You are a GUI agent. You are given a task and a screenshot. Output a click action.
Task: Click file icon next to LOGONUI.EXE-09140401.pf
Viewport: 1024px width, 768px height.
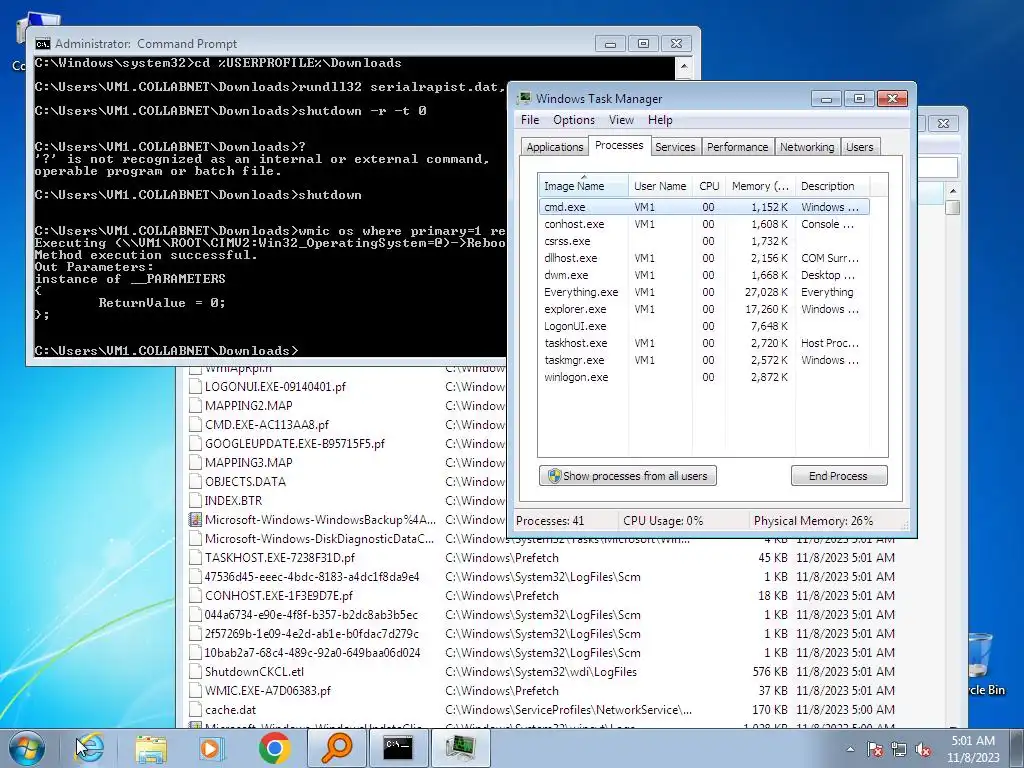[195, 387]
